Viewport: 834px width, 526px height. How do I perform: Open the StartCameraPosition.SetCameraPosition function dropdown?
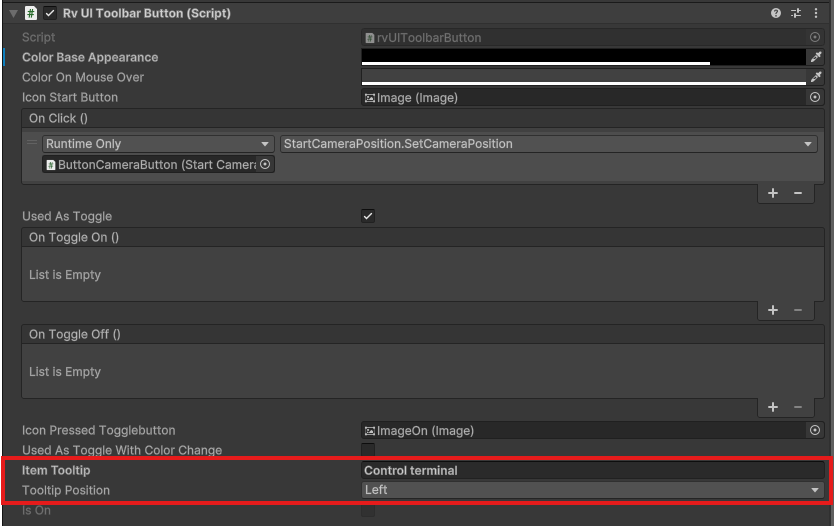[548, 144]
